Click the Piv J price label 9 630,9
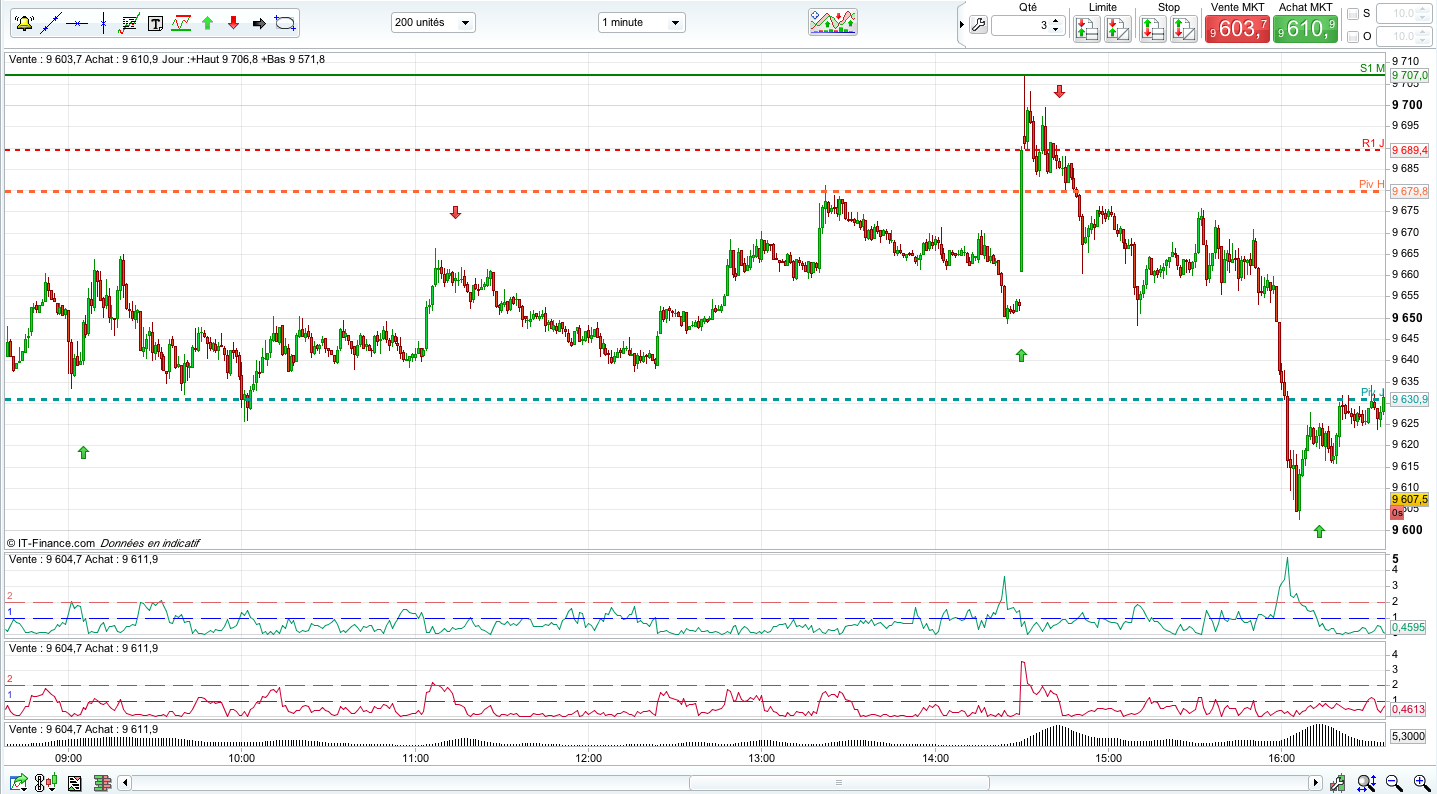This screenshot has height=794, width=1437. point(1410,399)
